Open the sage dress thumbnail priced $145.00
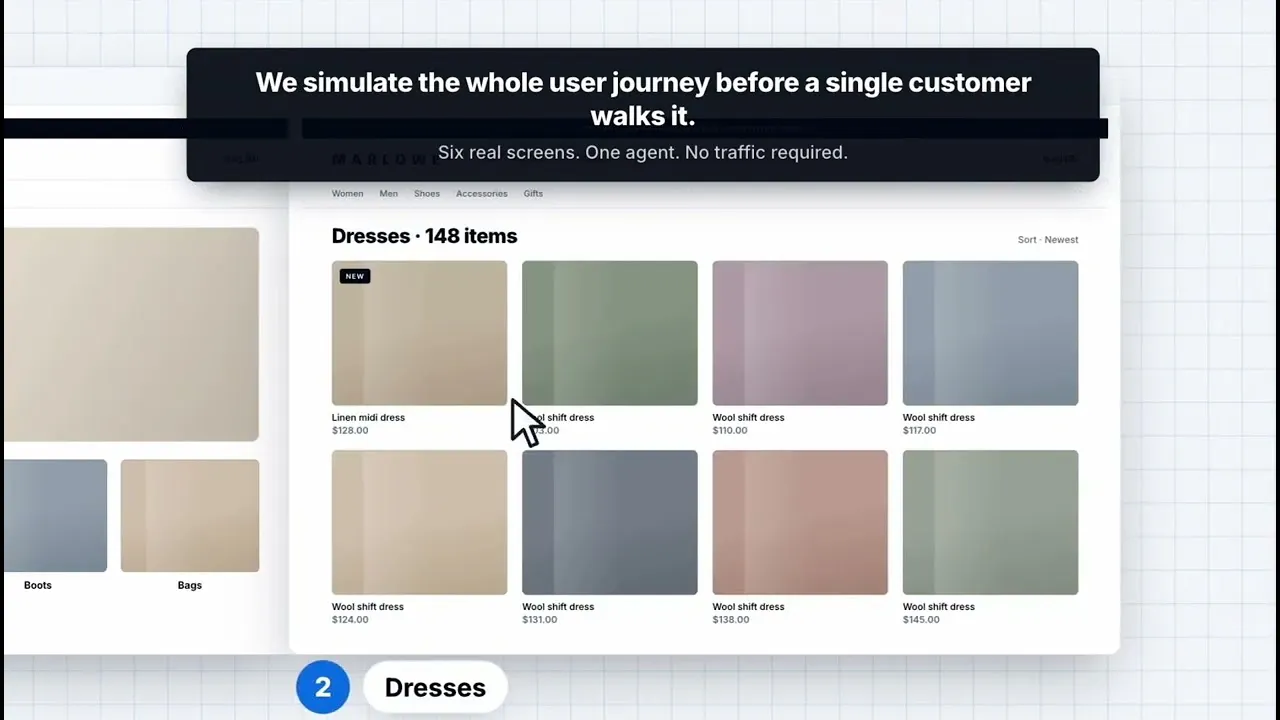 pyautogui.click(x=990, y=522)
